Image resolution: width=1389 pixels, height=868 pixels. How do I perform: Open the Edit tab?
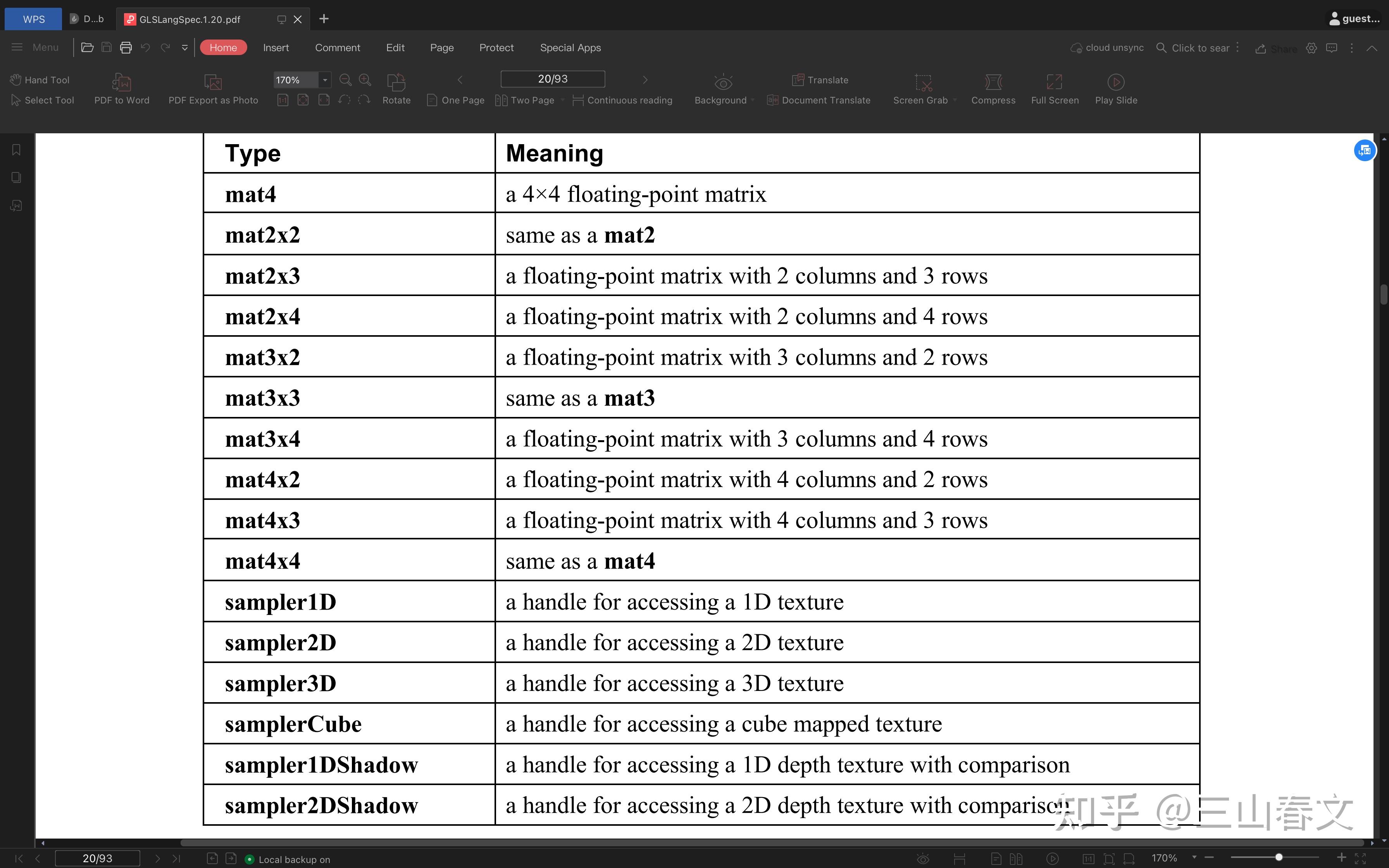[x=395, y=48]
